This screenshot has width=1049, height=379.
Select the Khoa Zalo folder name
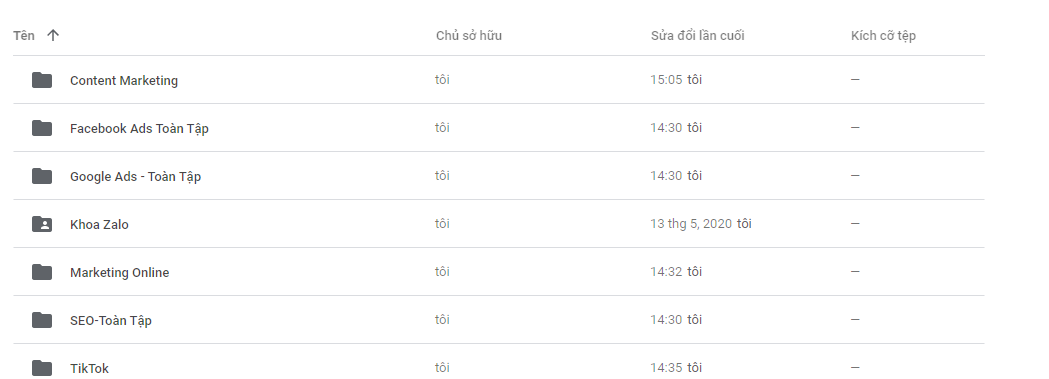tap(99, 225)
